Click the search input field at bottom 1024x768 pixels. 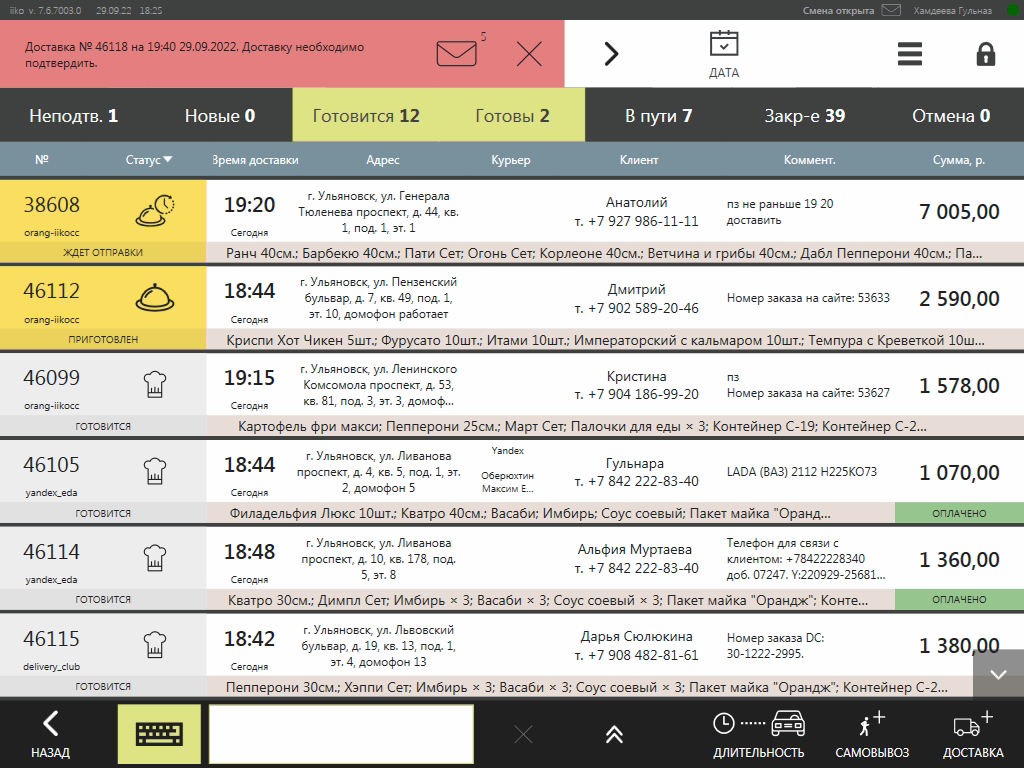[341, 734]
